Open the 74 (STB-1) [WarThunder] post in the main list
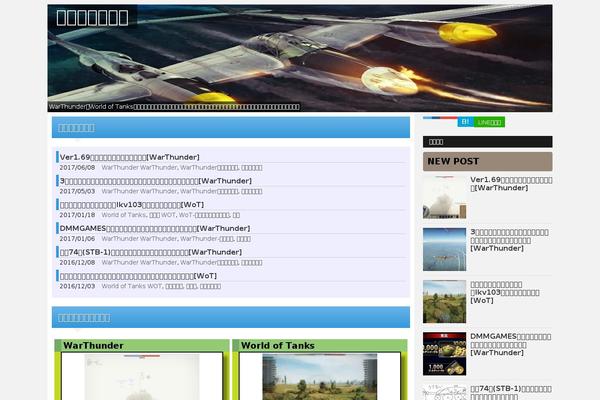 [150, 252]
